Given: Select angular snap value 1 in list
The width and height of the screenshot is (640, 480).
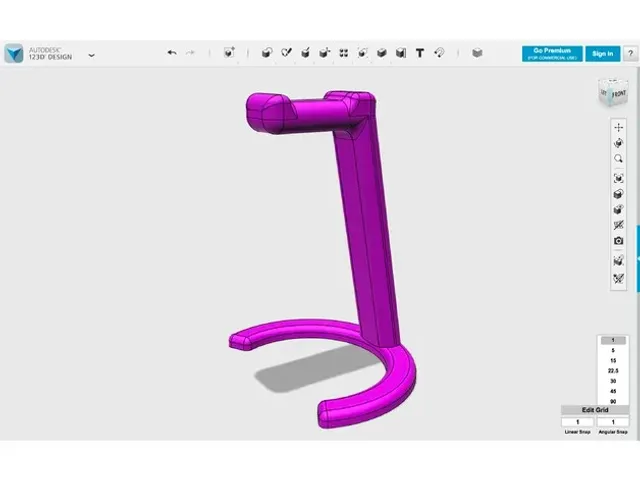Looking at the screenshot, I should (x=613, y=340).
